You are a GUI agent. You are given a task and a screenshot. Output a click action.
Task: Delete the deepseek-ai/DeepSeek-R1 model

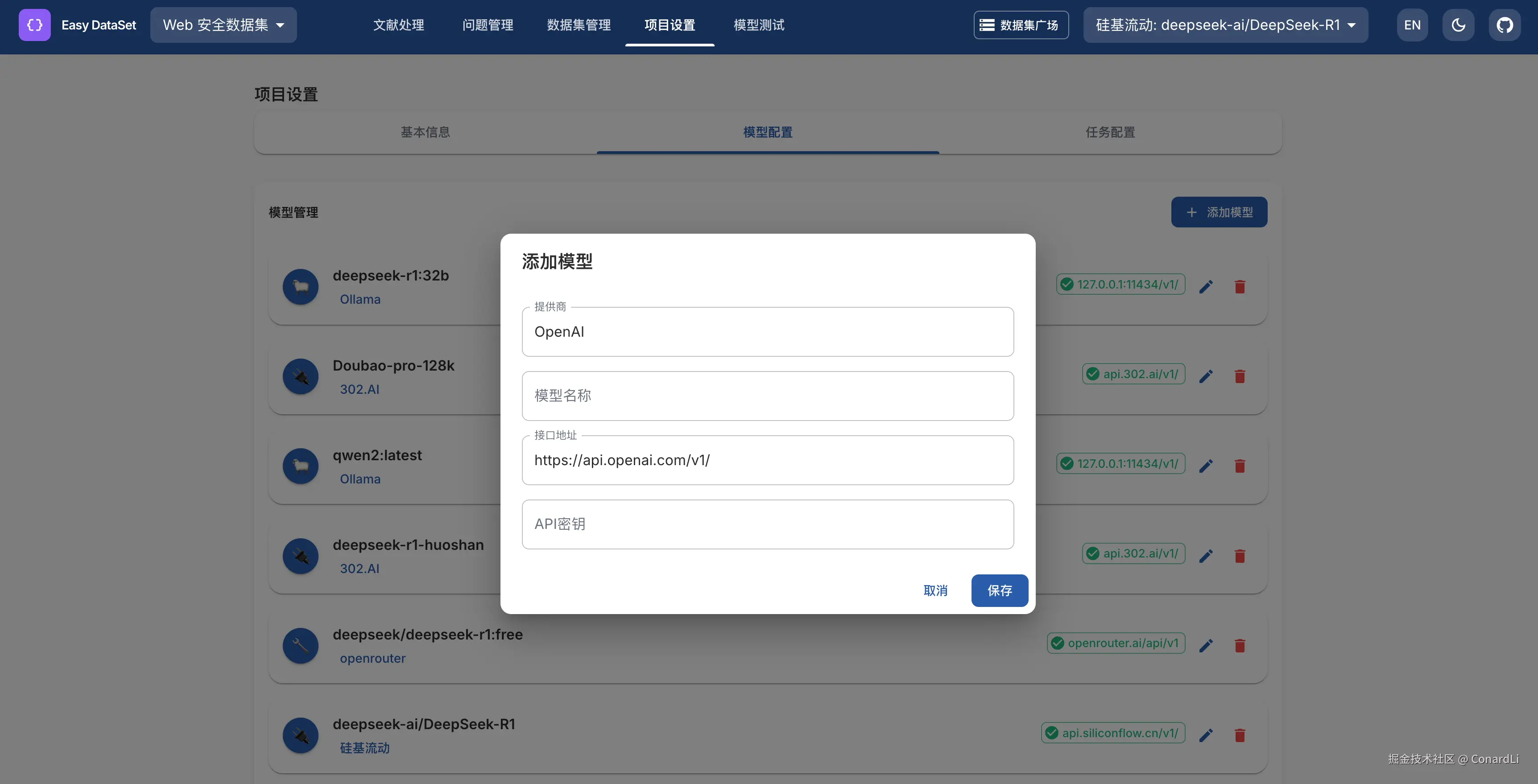(1240, 735)
